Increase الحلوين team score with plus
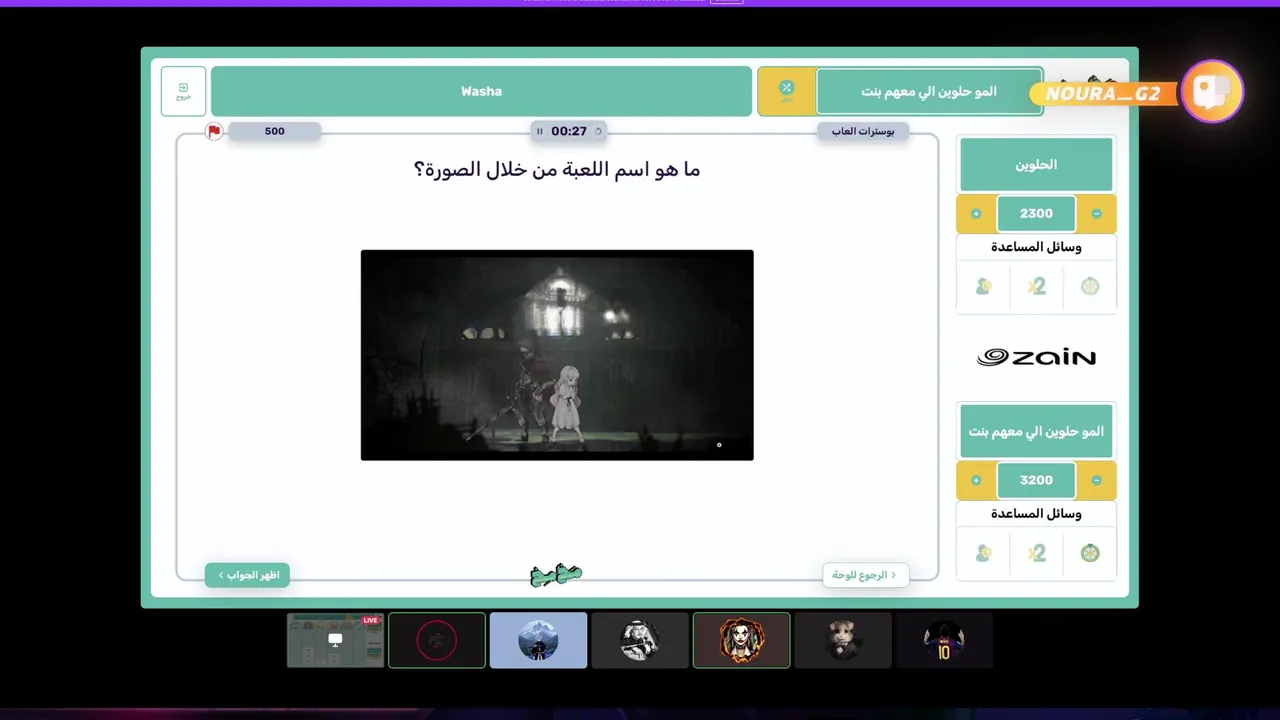The width and height of the screenshot is (1280, 720). (976, 214)
